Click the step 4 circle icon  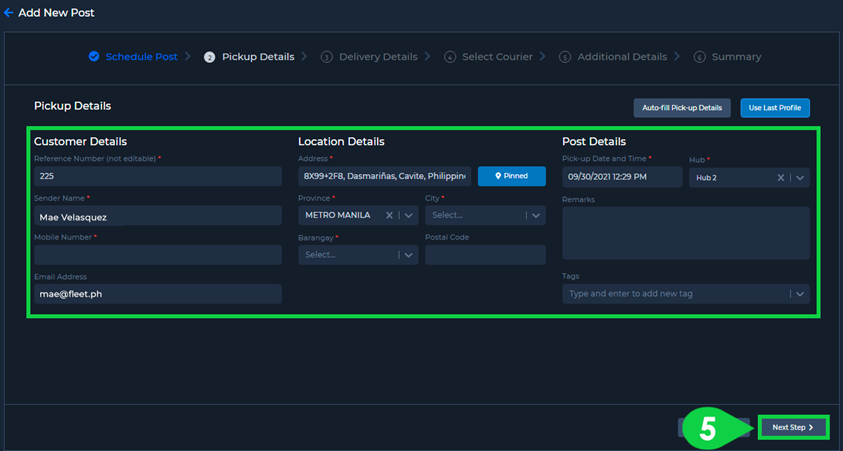[x=450, y=57]
